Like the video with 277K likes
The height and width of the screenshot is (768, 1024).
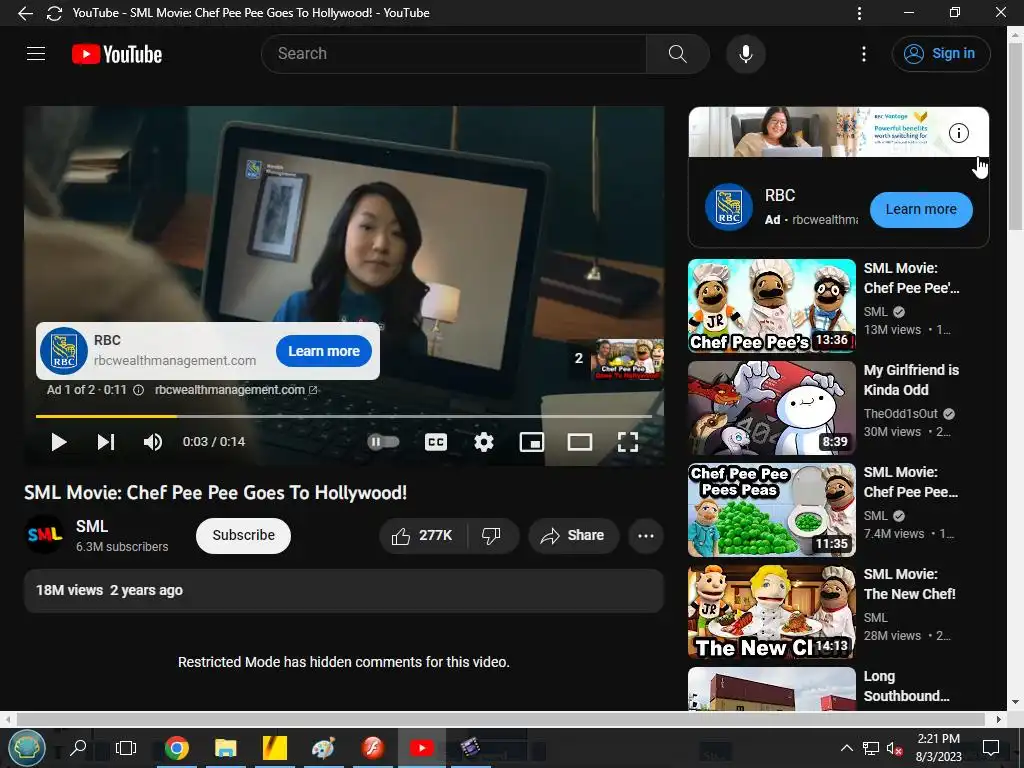tap(423, 536)
